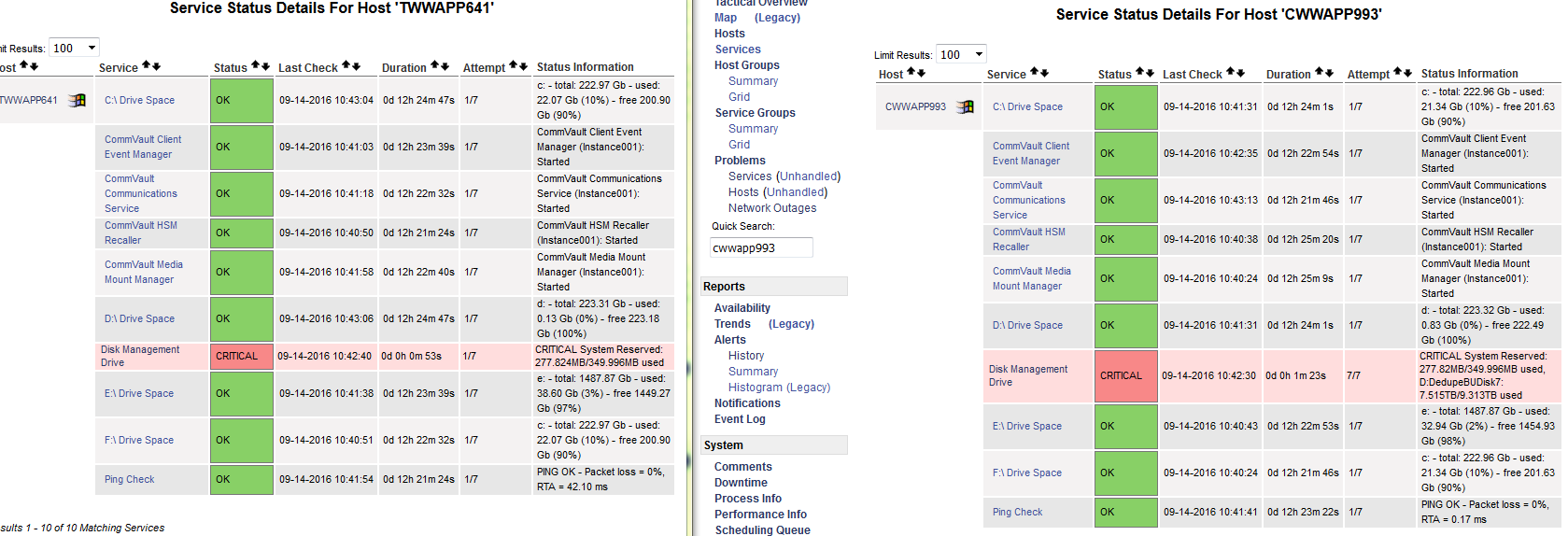Viewport: 1568px width, 536px height.
Task: Sort Last Check descending in CWWAPP993 table
Action: [1240, 73]
